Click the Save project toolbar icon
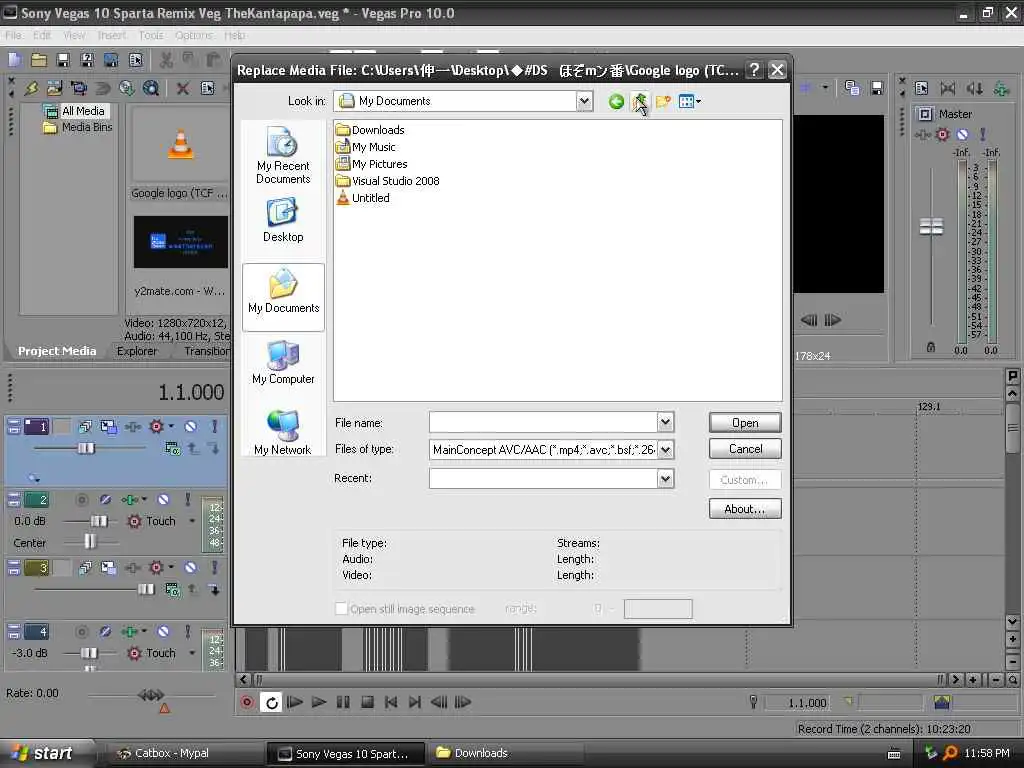This screenshot has height=768, width=1024. [63, 61]
